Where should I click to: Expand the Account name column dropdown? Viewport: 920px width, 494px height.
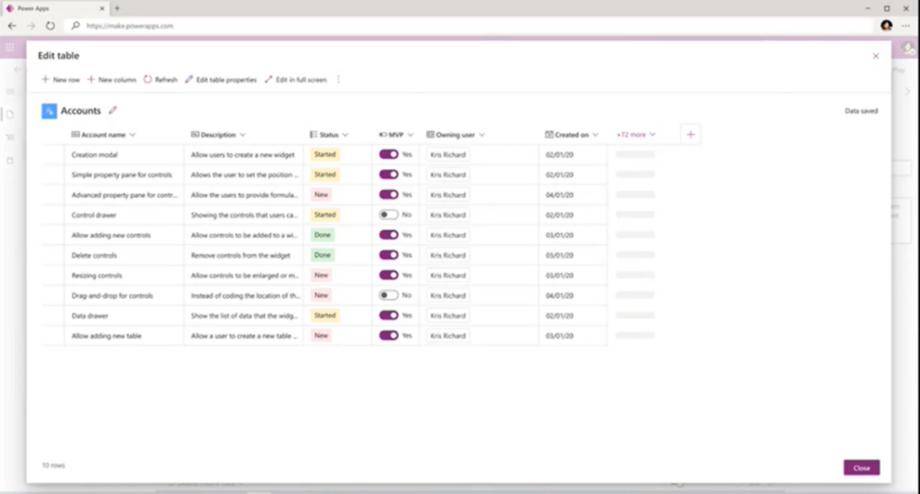tap(132, 134)
